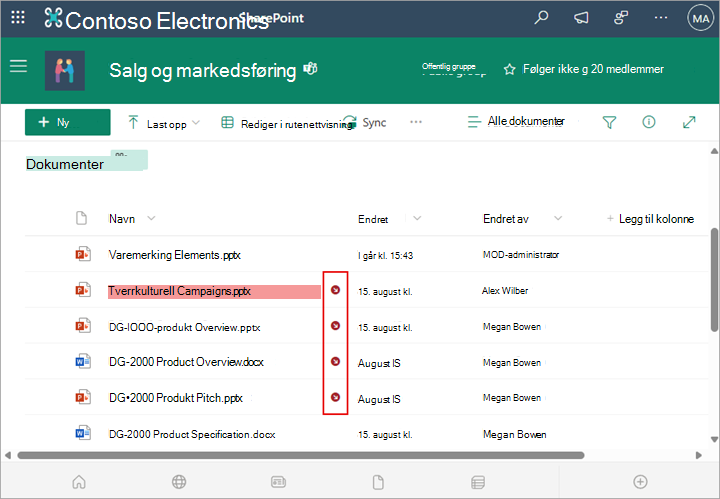Open the MA account profile avatar
This screenshot has height=499, width=720.
tap(700, 18)
